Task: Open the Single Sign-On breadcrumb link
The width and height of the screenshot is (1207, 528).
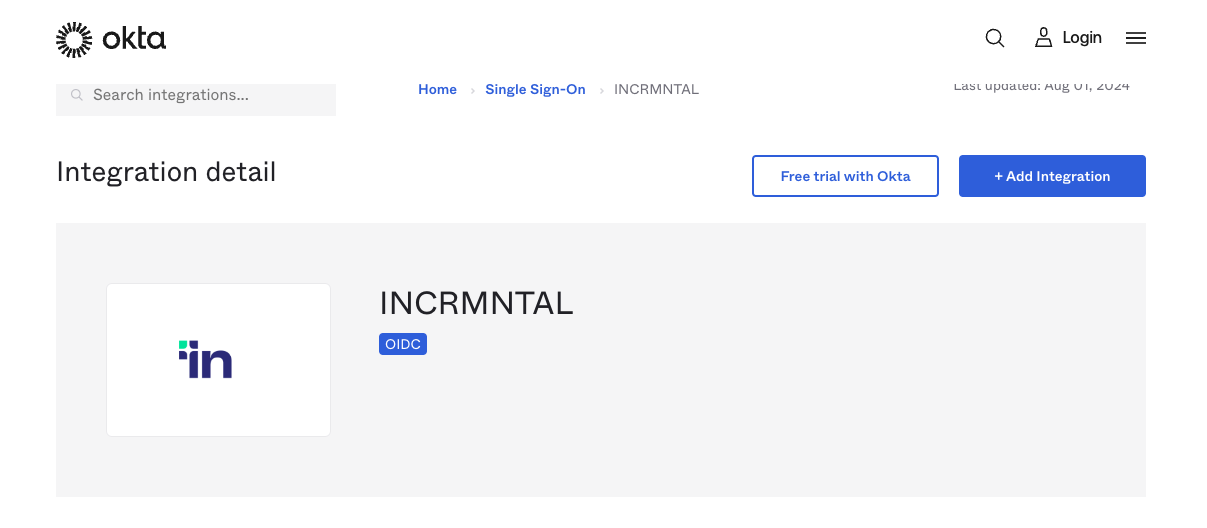Action: click(x=535, y=90)
